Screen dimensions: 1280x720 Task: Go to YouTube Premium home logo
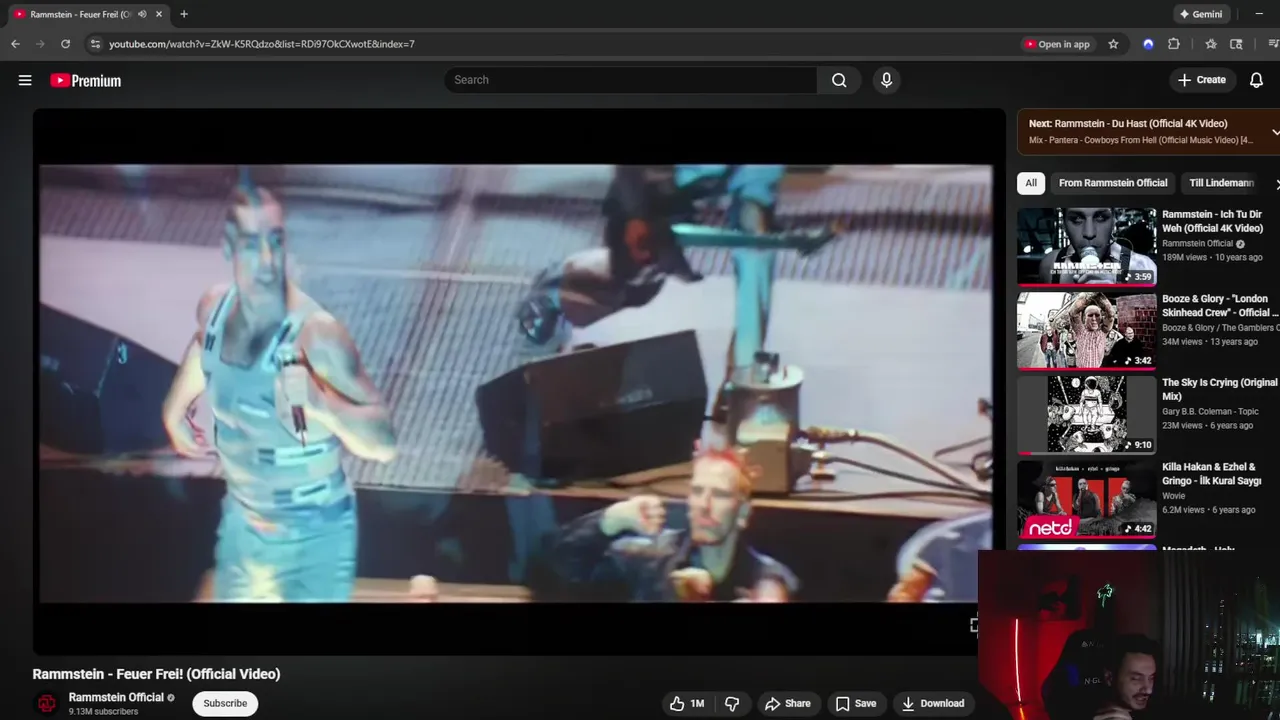coord(86,81)
